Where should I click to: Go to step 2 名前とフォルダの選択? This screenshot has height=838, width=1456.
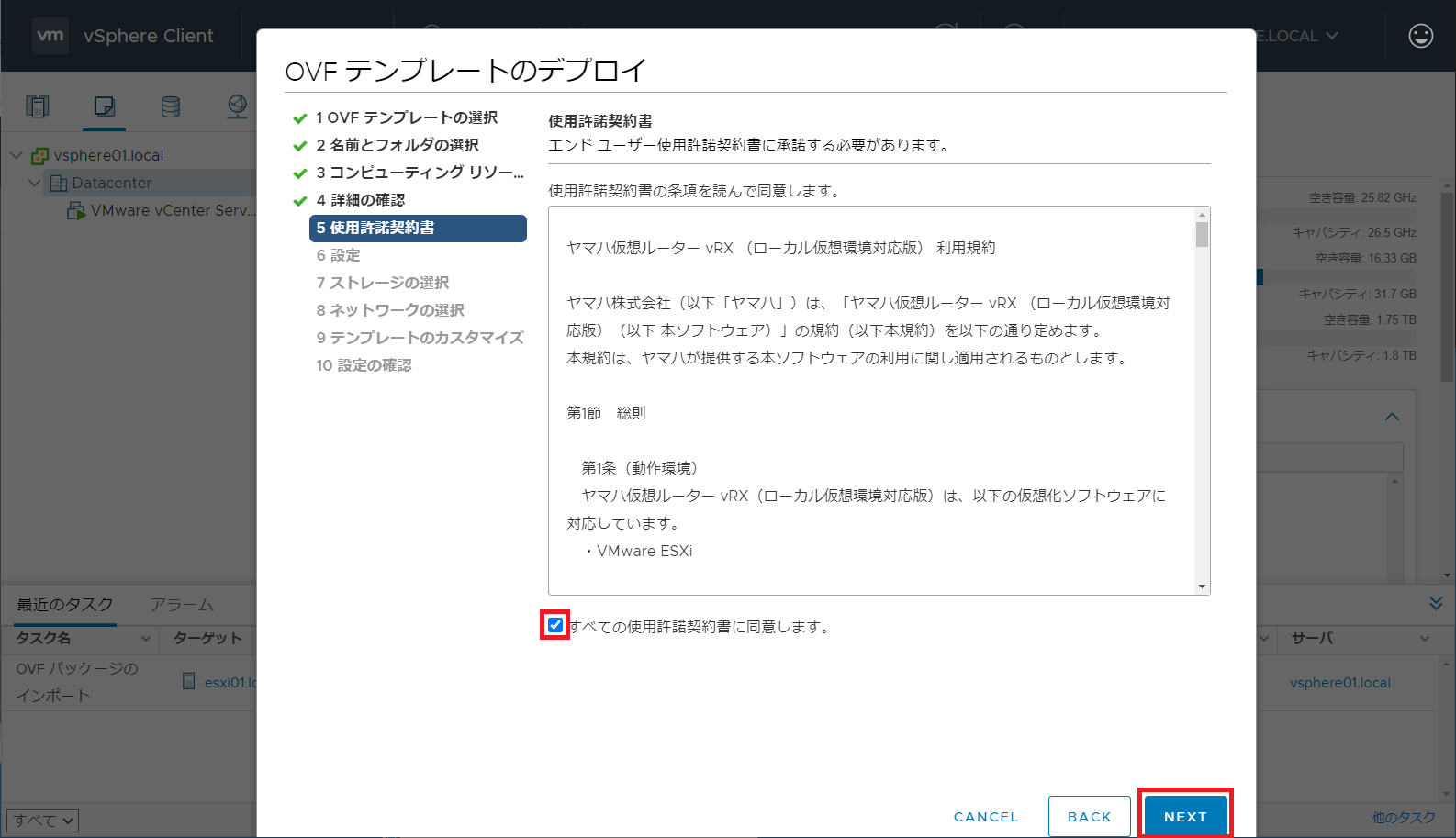tap(398, 145)
